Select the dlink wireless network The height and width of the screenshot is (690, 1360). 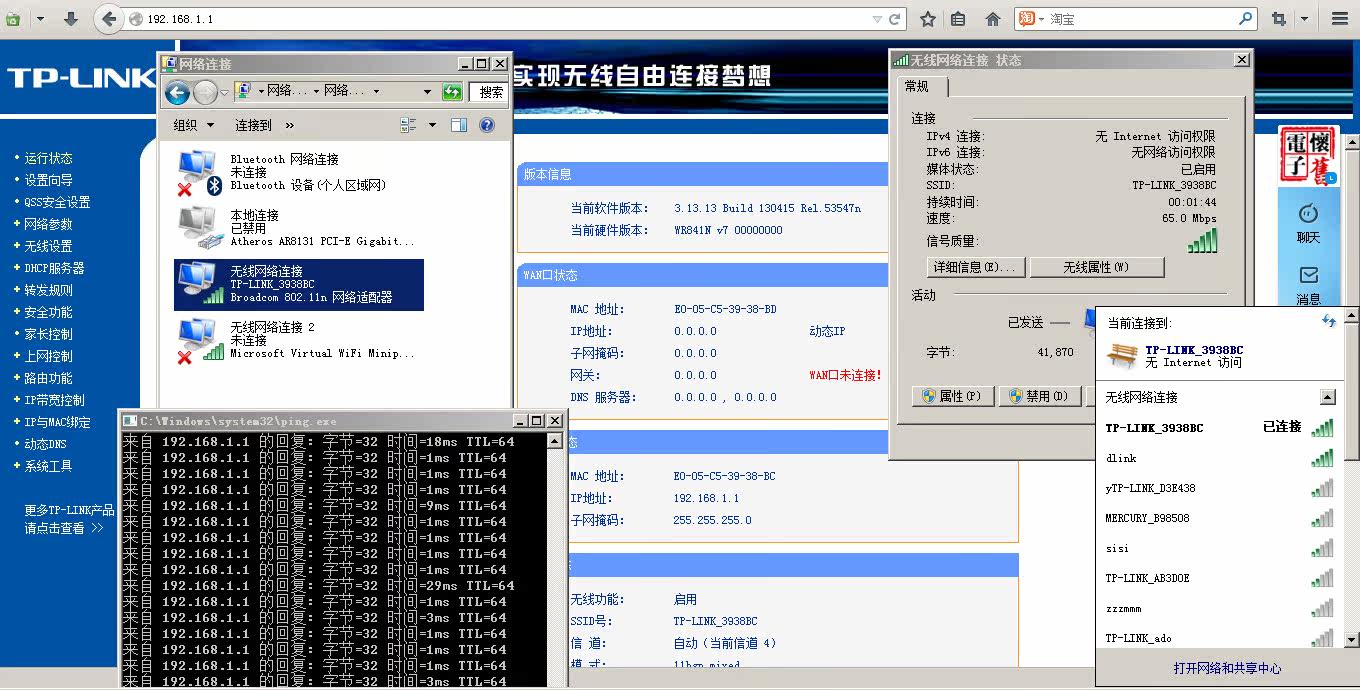click(1219, 458)
